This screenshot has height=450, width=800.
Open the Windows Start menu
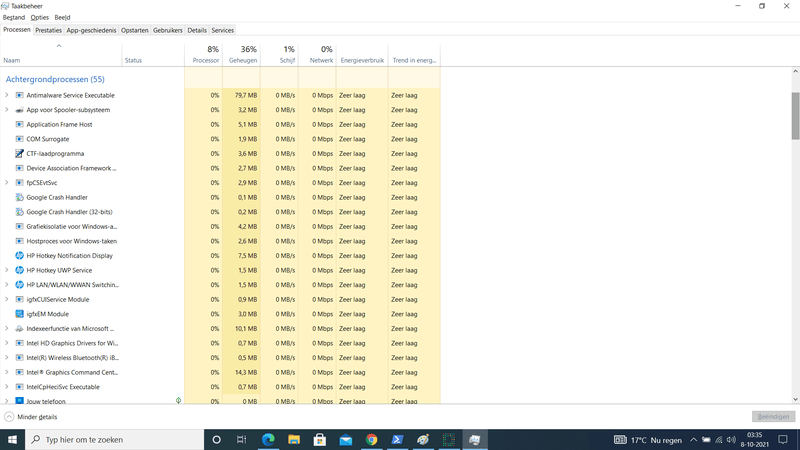pyautogui.click(x=12, y=439)
